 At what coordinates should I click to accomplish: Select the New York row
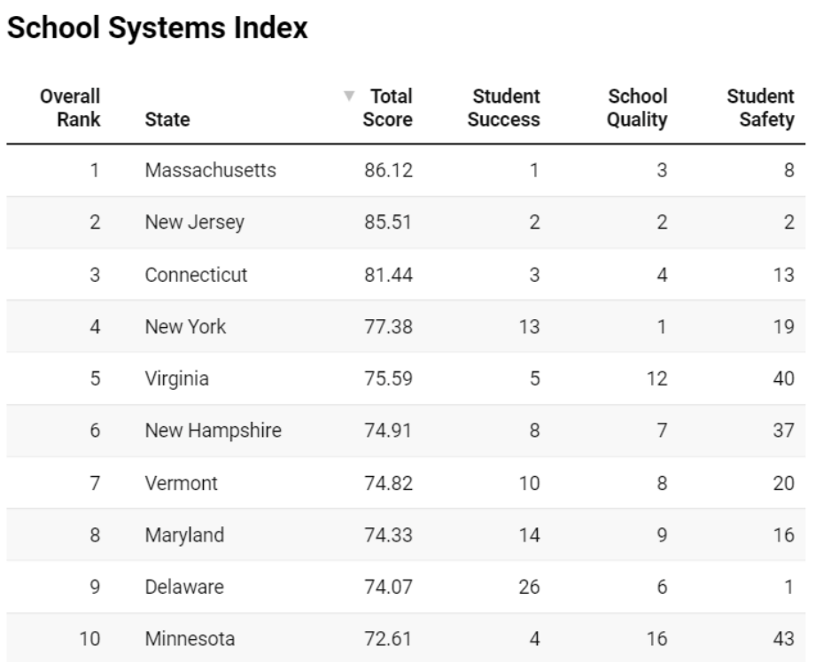(x=186, y=327)
